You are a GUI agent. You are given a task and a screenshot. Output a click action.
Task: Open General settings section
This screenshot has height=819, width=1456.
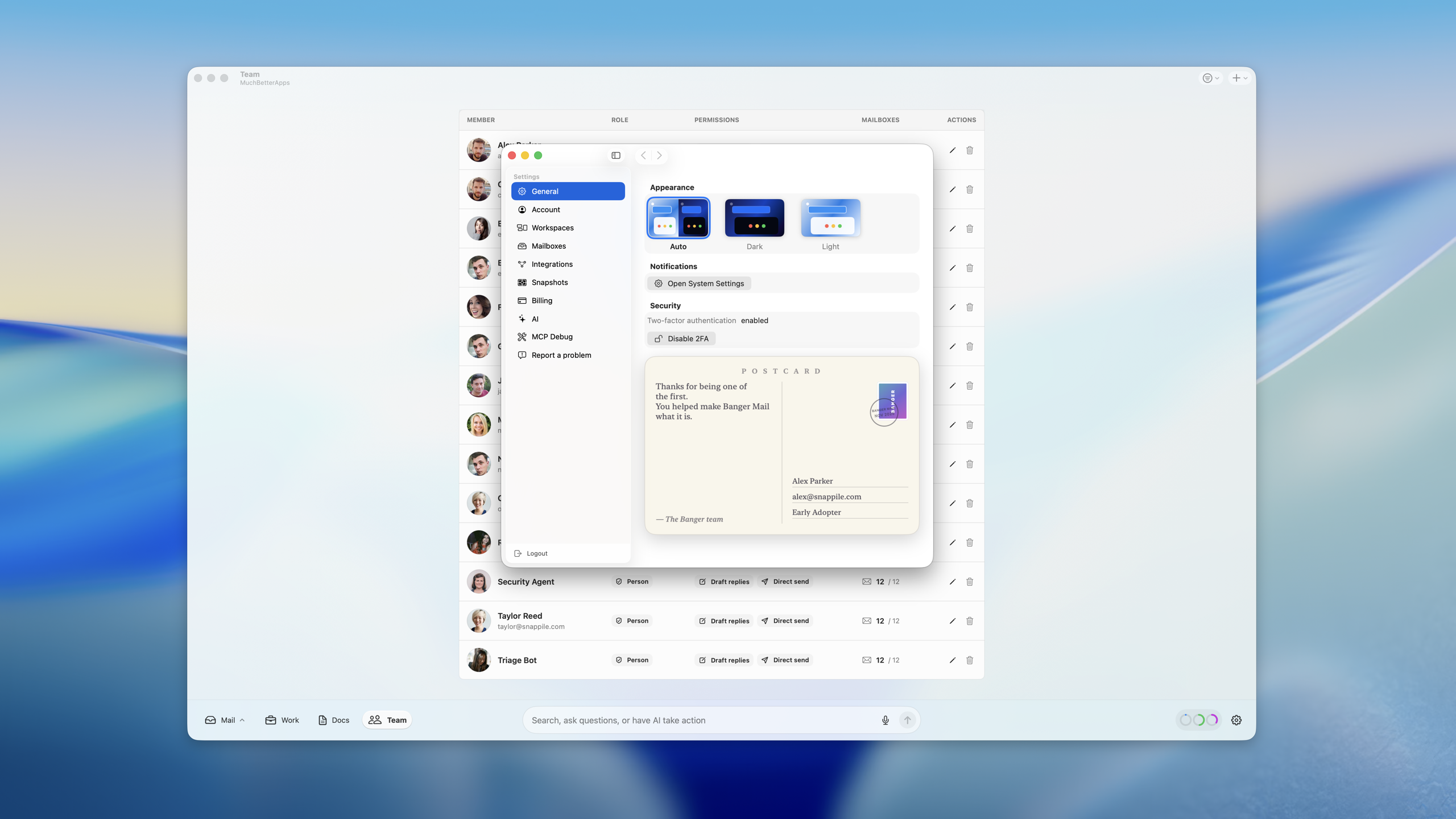tap(568, 191)
